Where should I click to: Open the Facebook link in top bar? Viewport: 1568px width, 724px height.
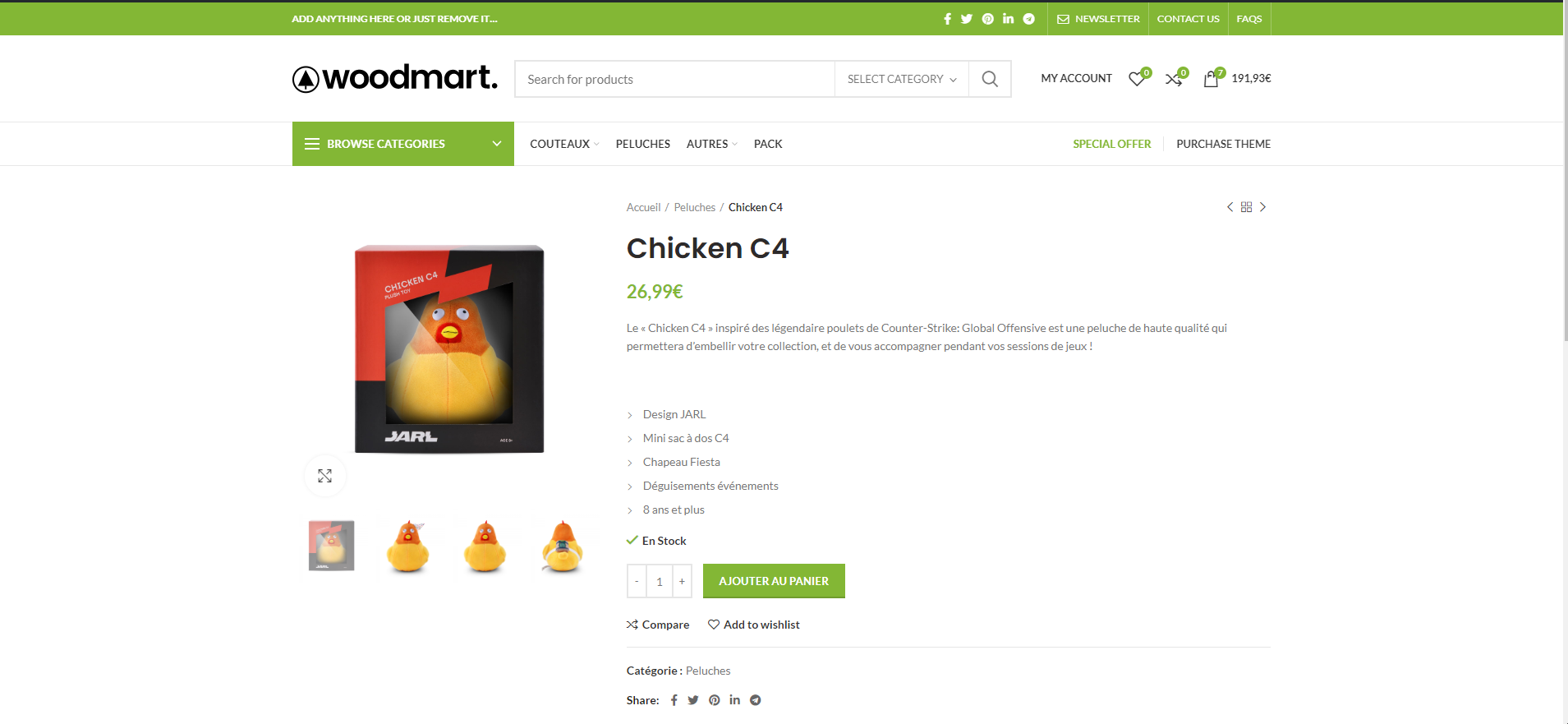coord(947,19)
